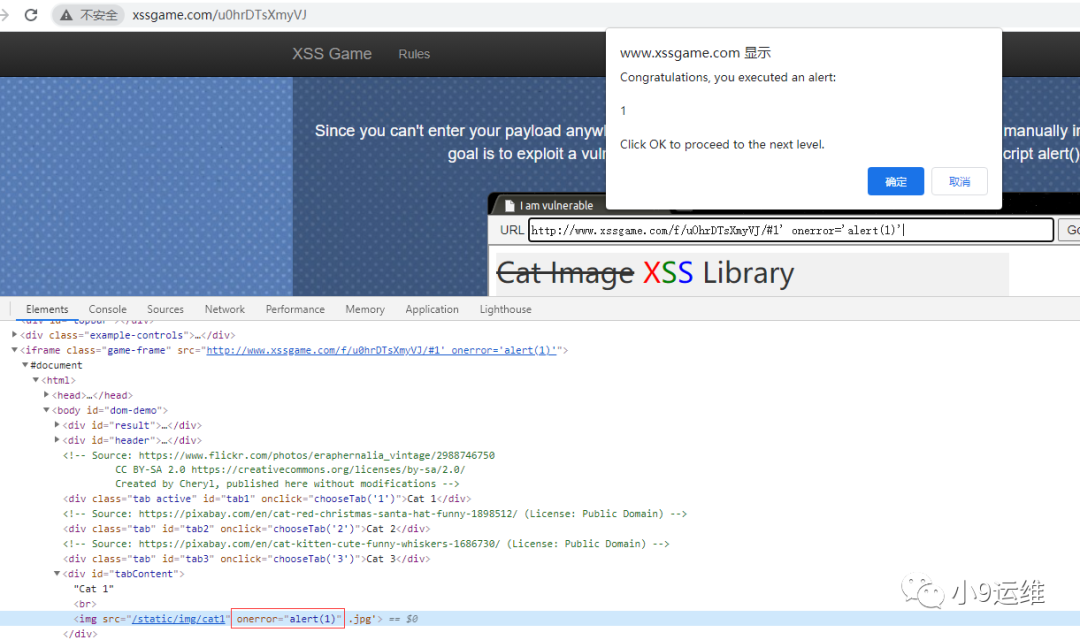Collapse the body id dom-demo node
The height and width of the screenshot is (640, 1080).
point(46,410)
